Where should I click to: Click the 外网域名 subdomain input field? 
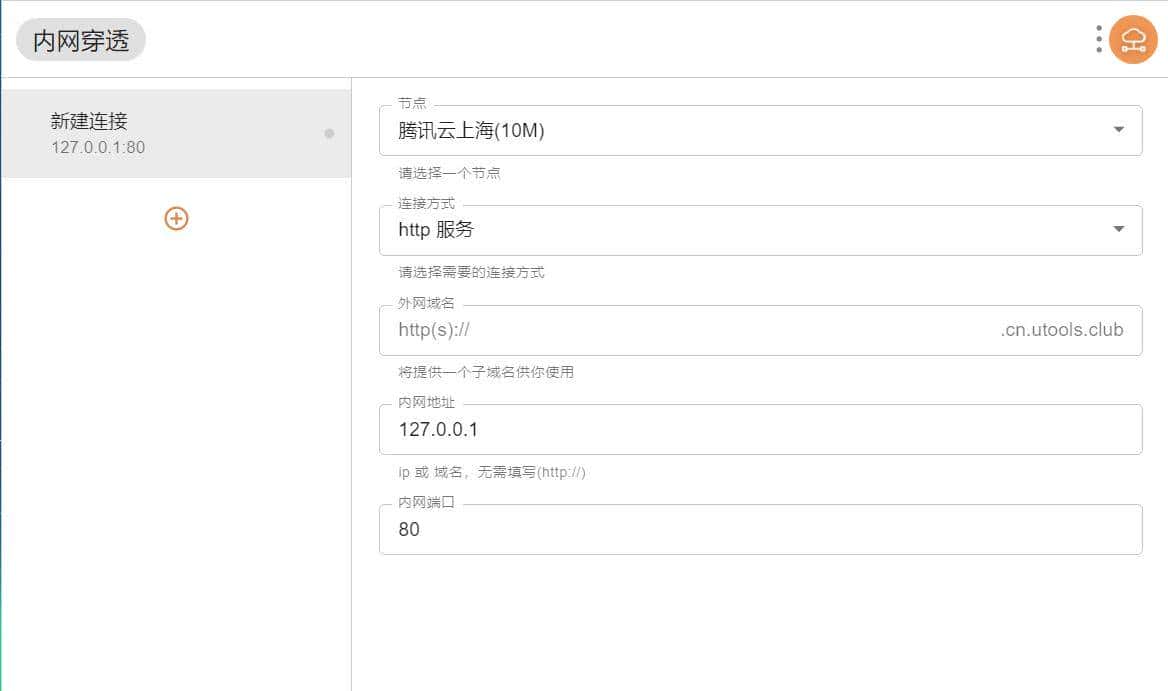[x=700, y=330]
